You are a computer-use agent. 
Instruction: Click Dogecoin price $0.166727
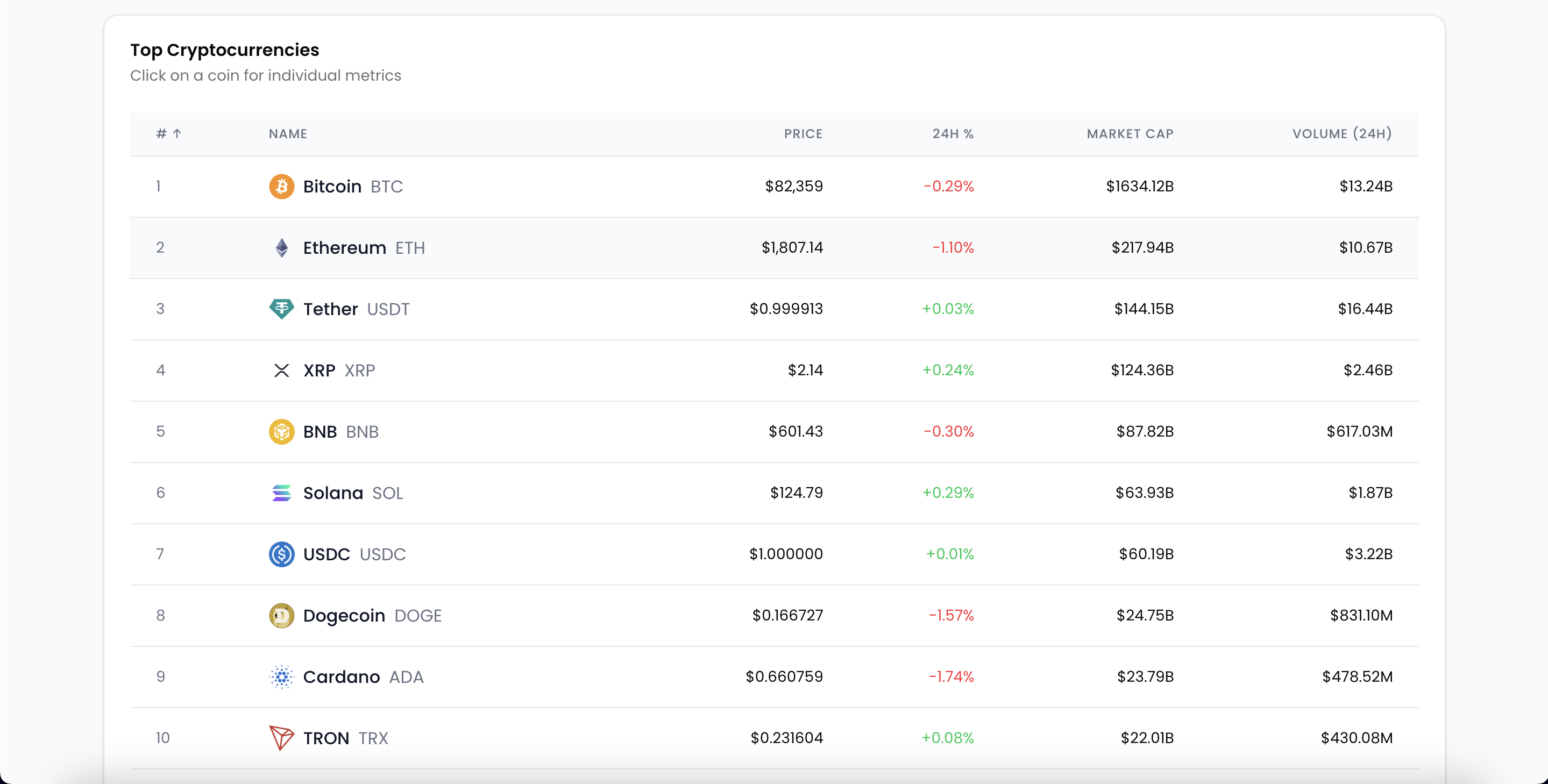point(787,615)
